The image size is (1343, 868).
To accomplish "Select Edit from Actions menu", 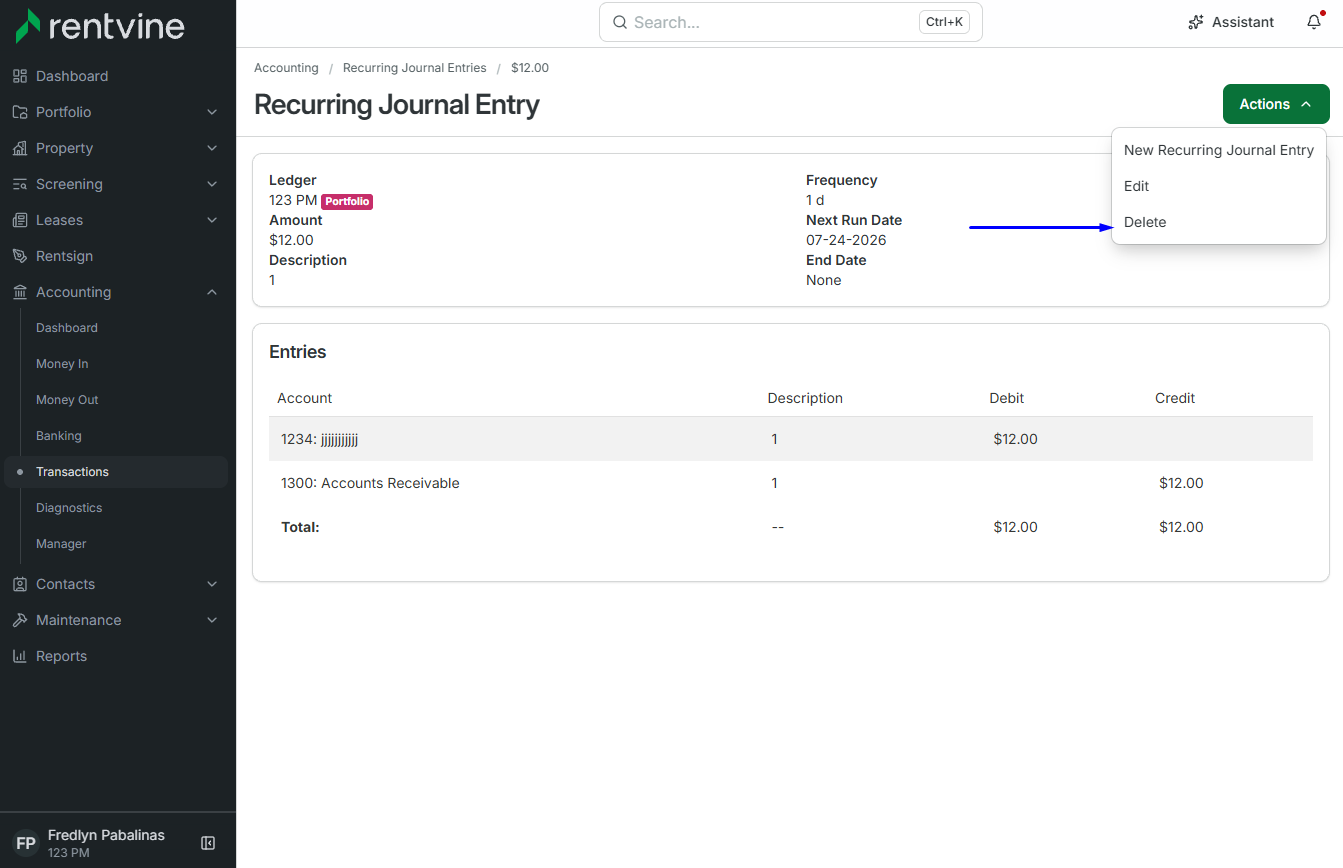I will tap(1219, 186).
